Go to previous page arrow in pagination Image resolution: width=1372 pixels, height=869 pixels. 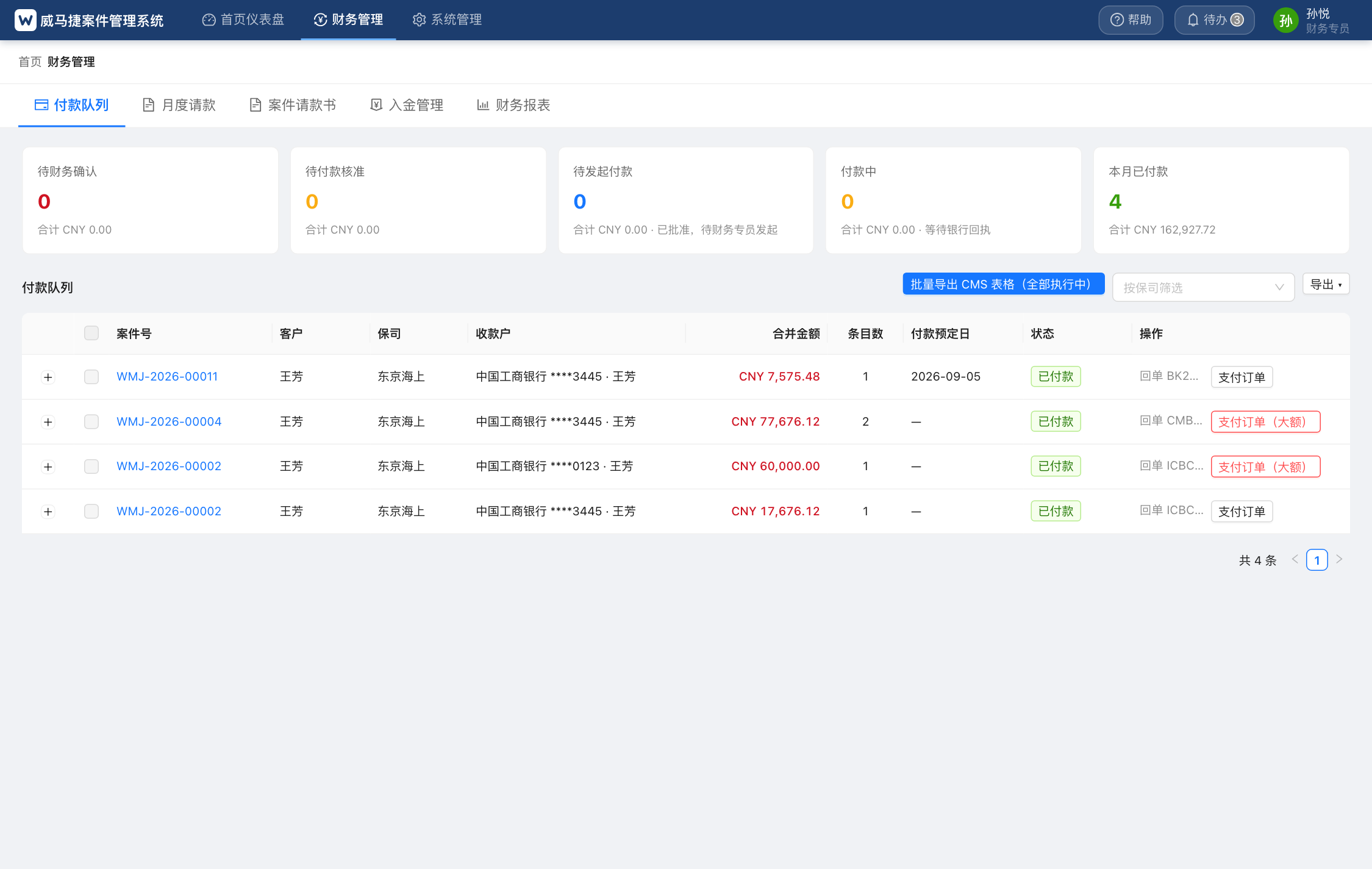pyautogui.click(x=1295, y=559)
